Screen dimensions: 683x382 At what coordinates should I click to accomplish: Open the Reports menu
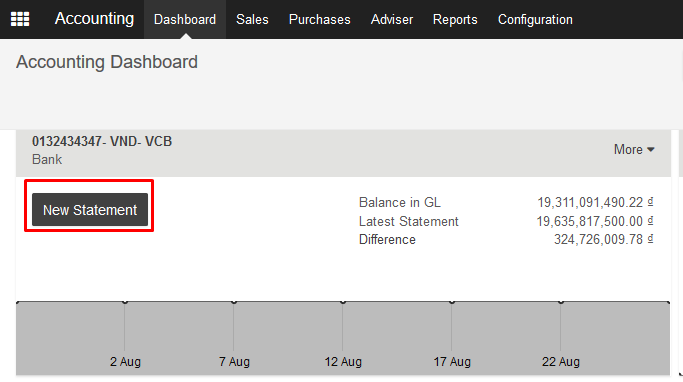(x=455, y=19)
